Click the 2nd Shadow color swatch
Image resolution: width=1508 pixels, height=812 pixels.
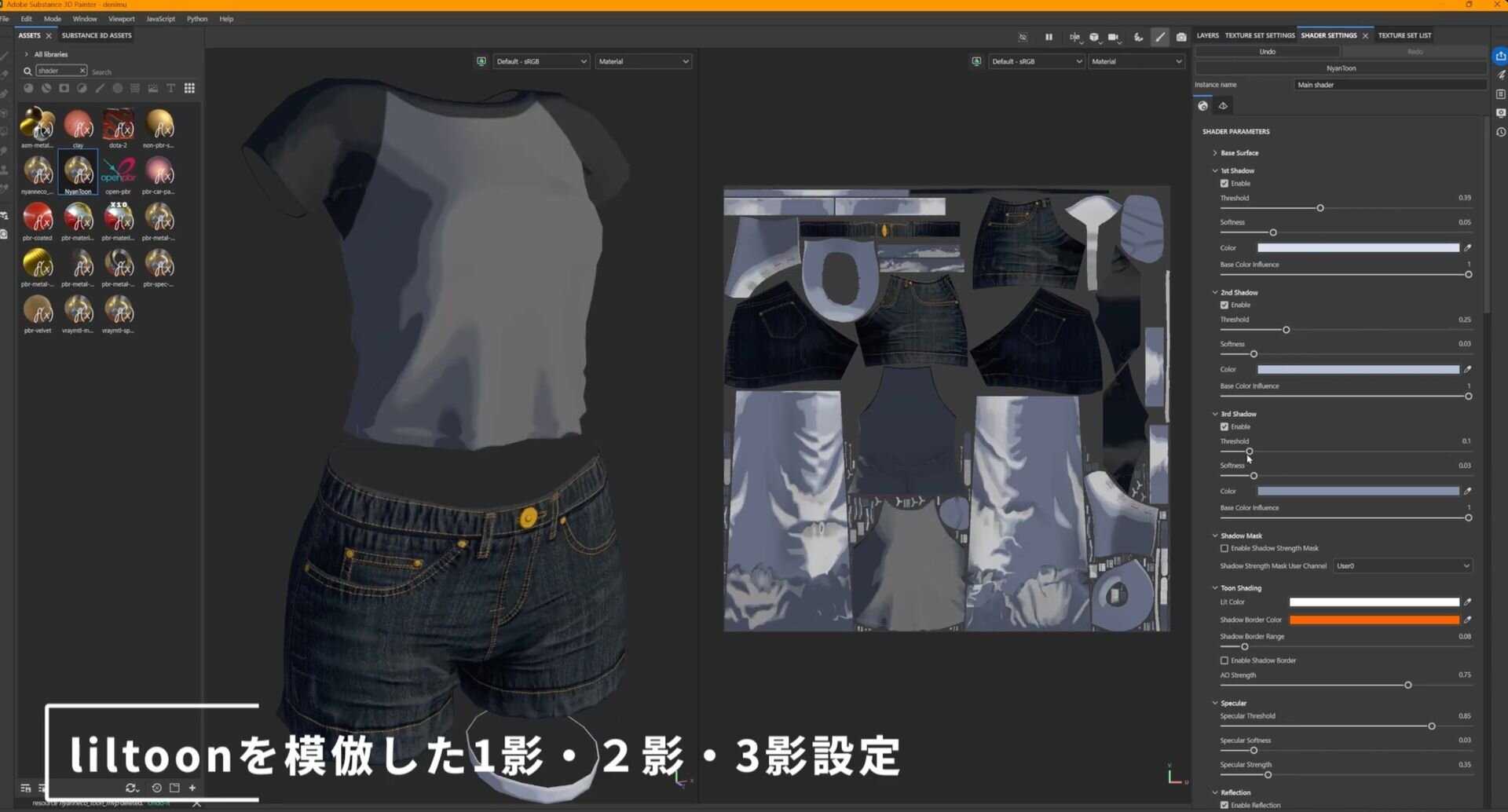click(1358, 370)
